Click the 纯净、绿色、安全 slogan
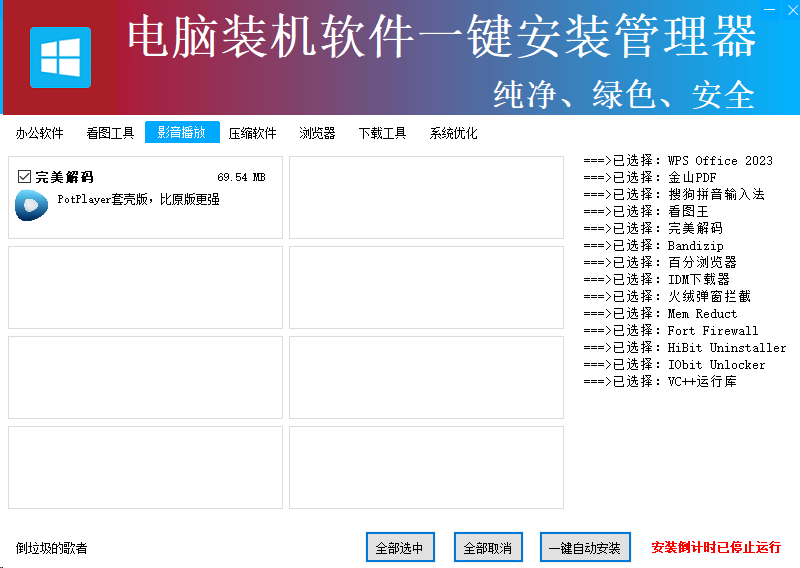The width and height of the screenshot is (800, 568). point(624,95)
